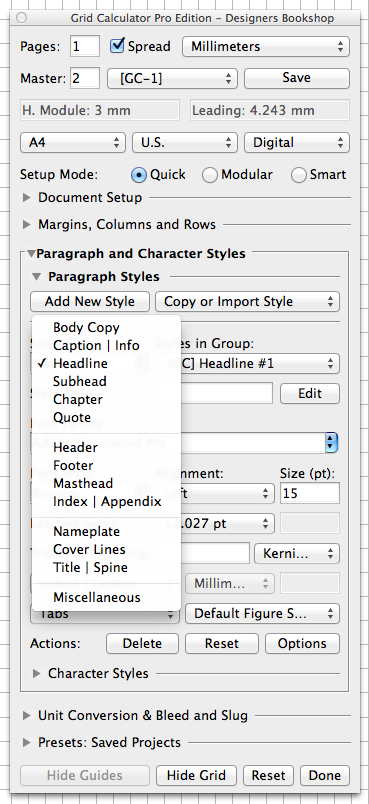The height and width of the screenshot is (804, 369).
Task: Collapse the Paragraph Styles subsection
Action: (36, 277)
